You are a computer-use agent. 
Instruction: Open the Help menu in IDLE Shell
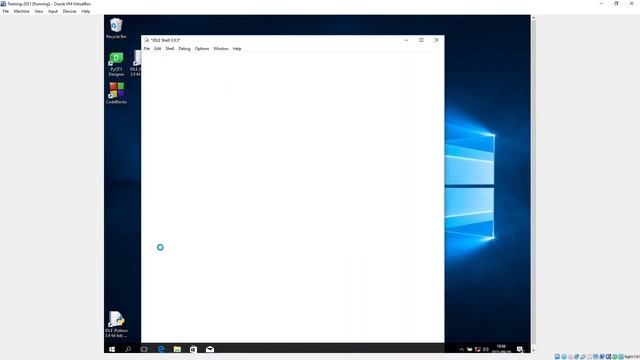[x=237, y=49]
